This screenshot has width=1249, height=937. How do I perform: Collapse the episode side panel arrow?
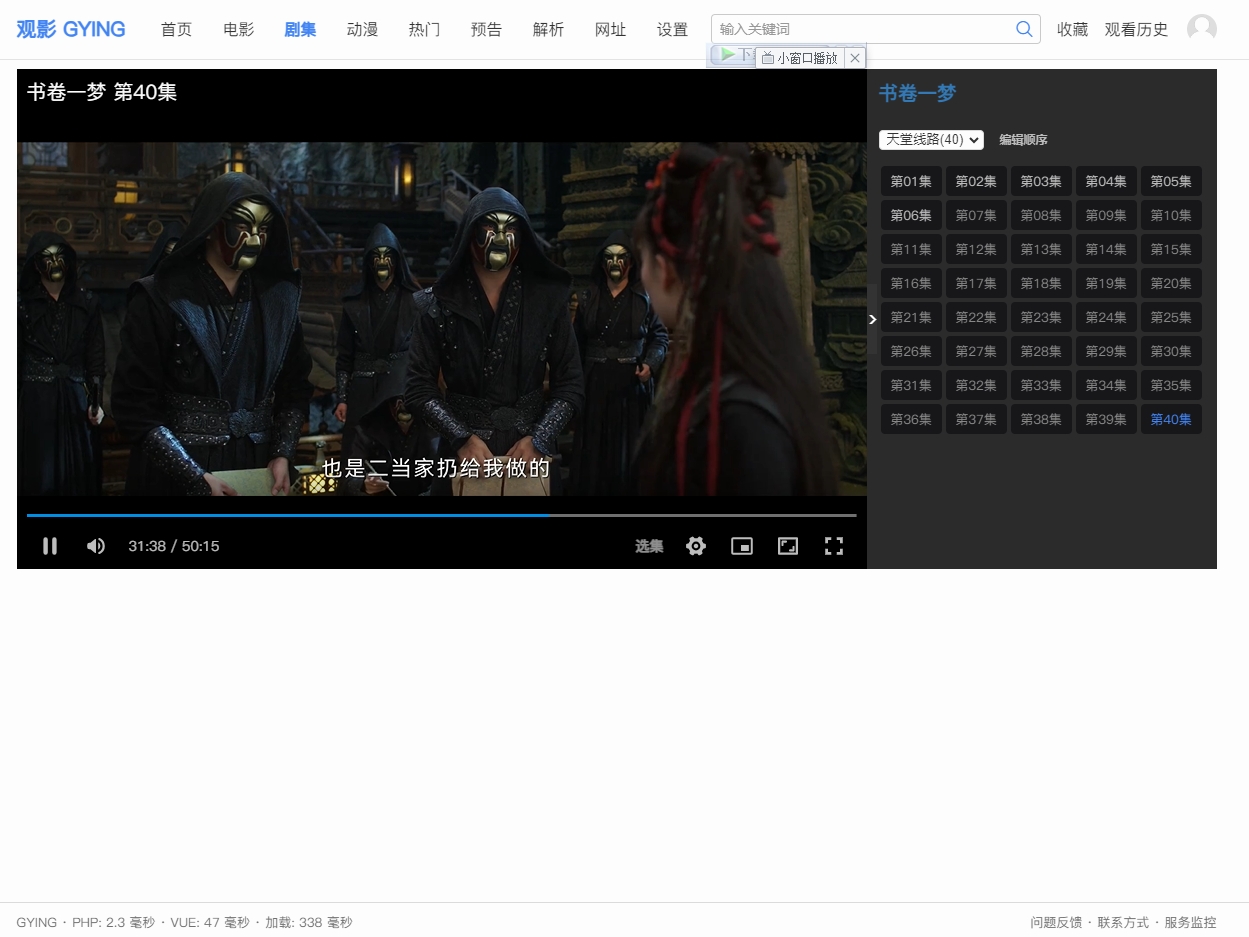pyautogui.click(x=872, y=319)
